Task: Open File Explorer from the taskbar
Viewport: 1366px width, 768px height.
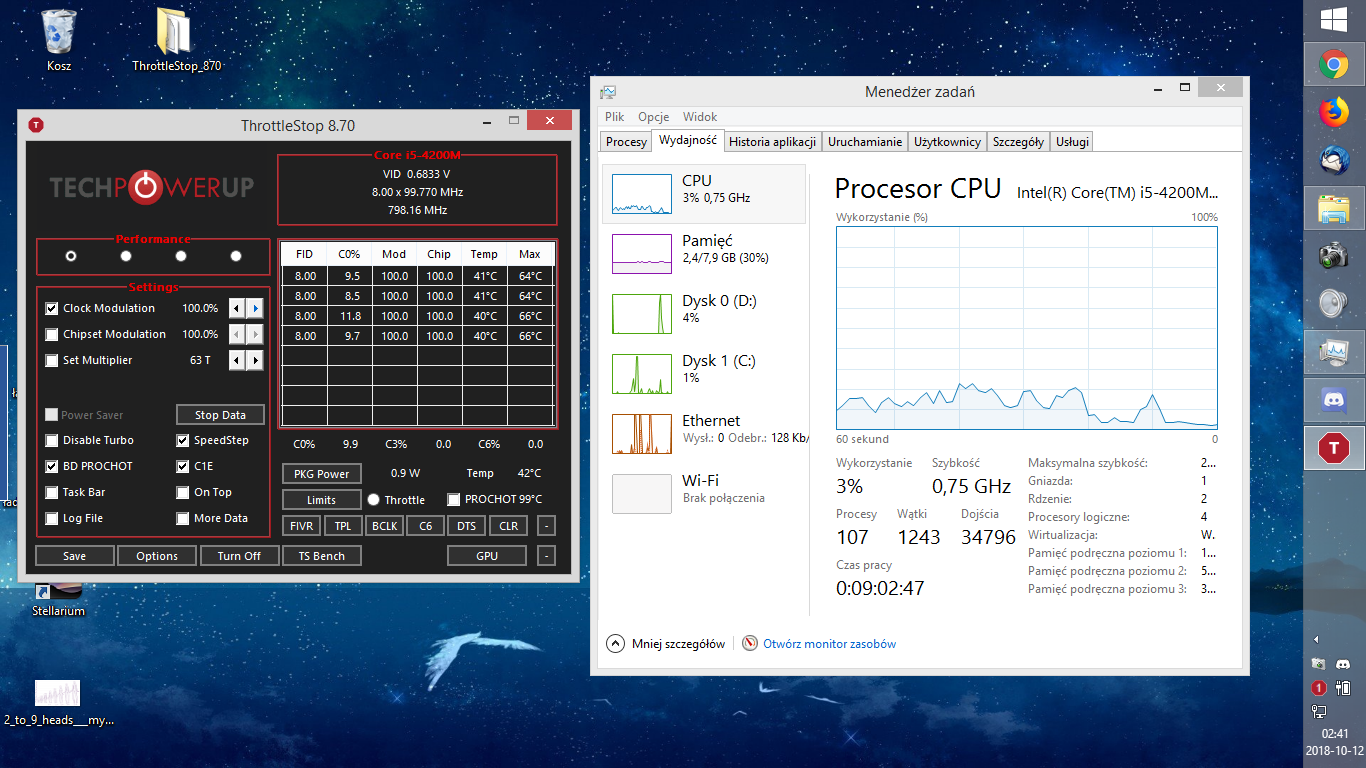Action: 1332,209
